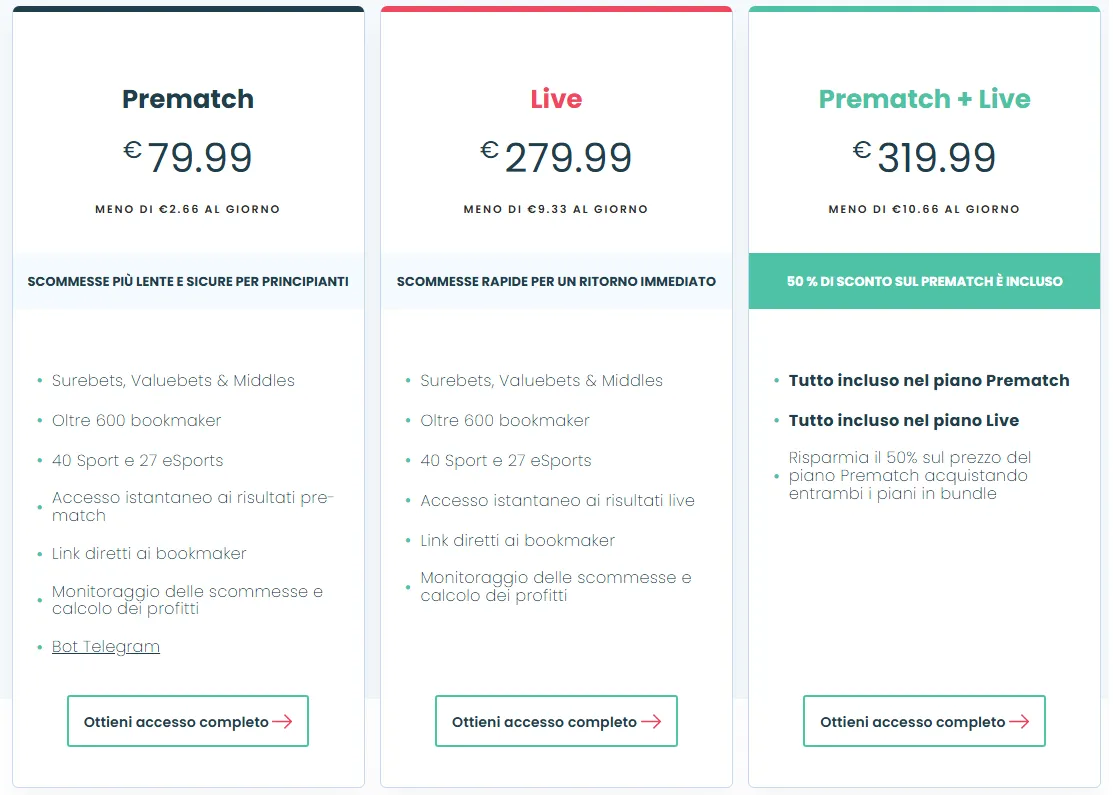Click the bullet next to Bot Telegram
The image size is (1113, 795).
pyautogui.click(x=40, y=646)
